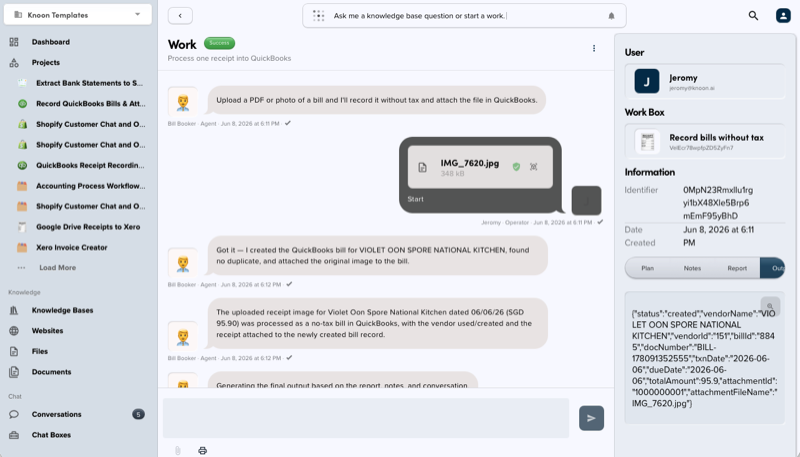This screenshot has width=800, height=457.
Task: Open the Websites globe icon
Action: coord(14,331)
